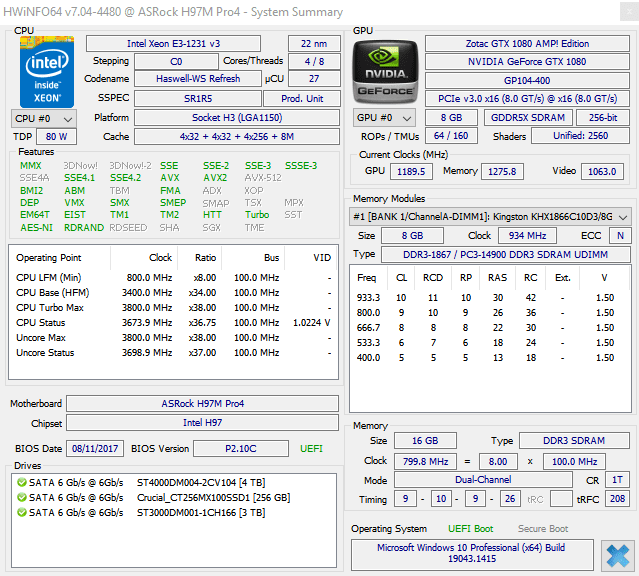Click BIOS version P2.10C field
The height and width of the screenshot is (576, 639).
pyautogui.click(x=241, y=449)
